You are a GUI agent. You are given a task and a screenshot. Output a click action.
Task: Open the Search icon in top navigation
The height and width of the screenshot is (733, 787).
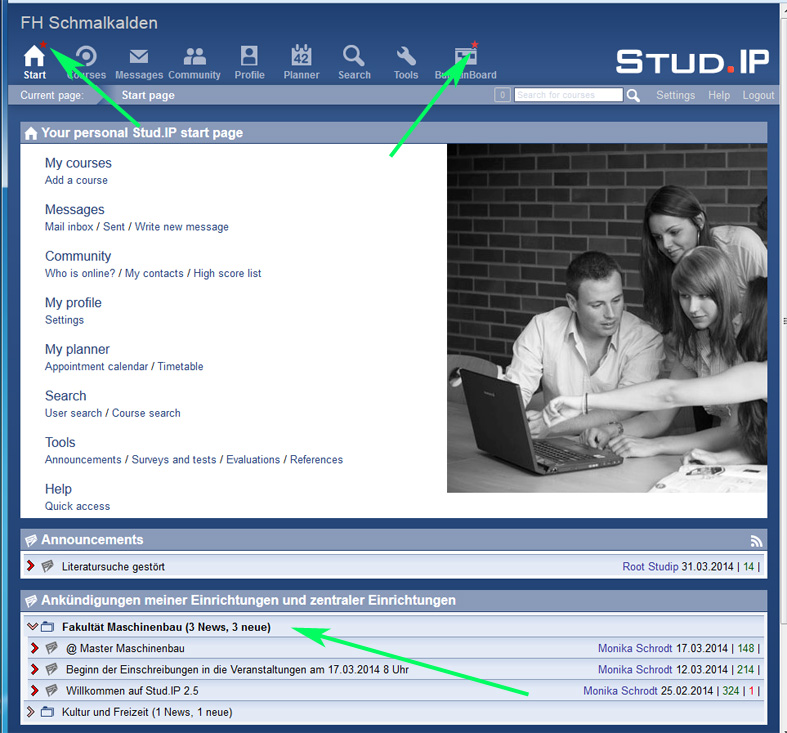(354, 57)
